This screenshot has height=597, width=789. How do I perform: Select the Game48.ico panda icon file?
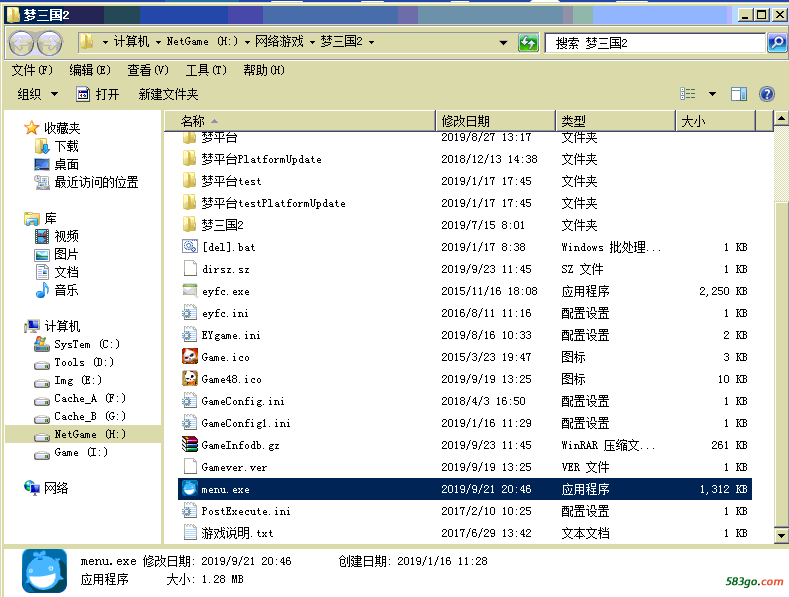190,379
